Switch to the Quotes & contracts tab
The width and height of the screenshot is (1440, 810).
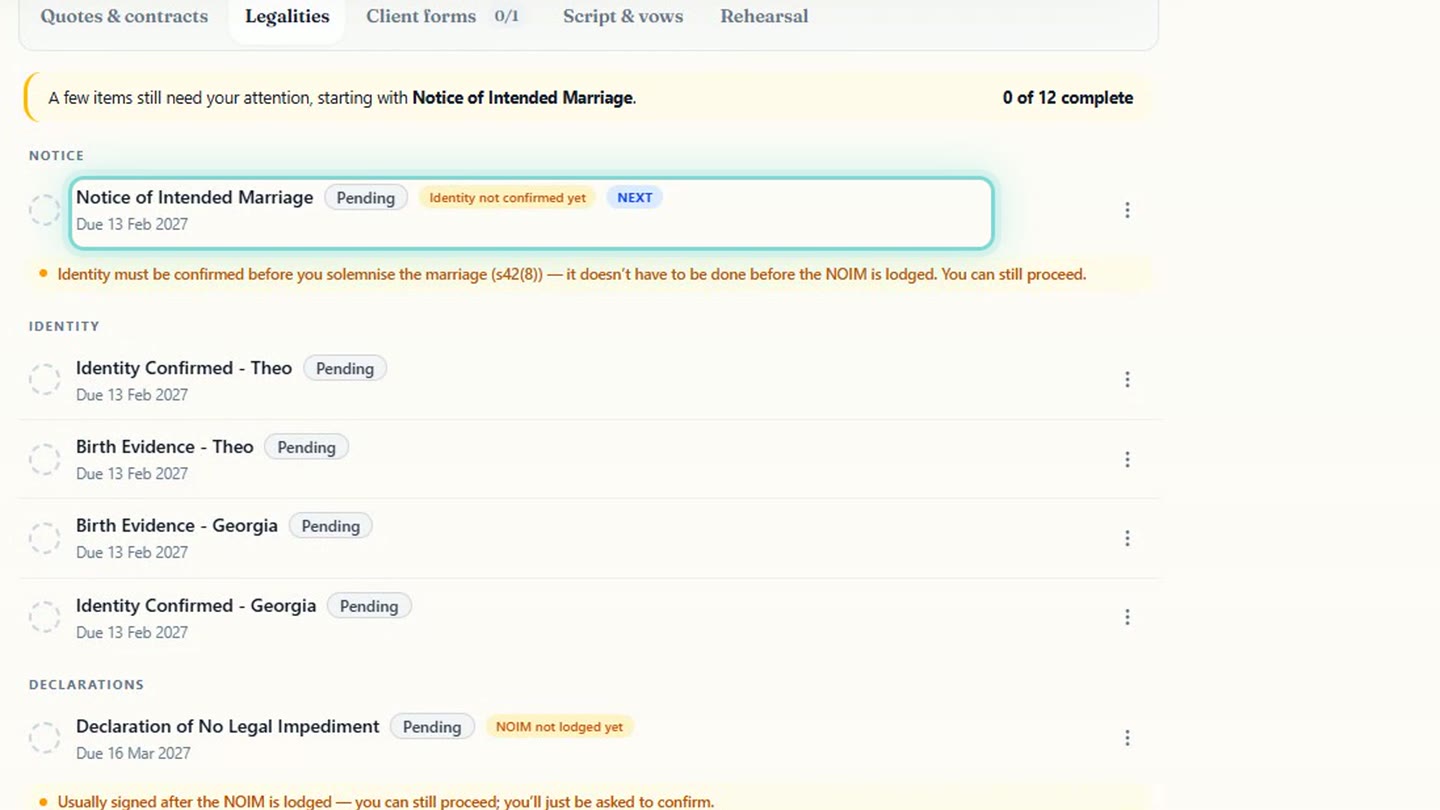(124, 17)
